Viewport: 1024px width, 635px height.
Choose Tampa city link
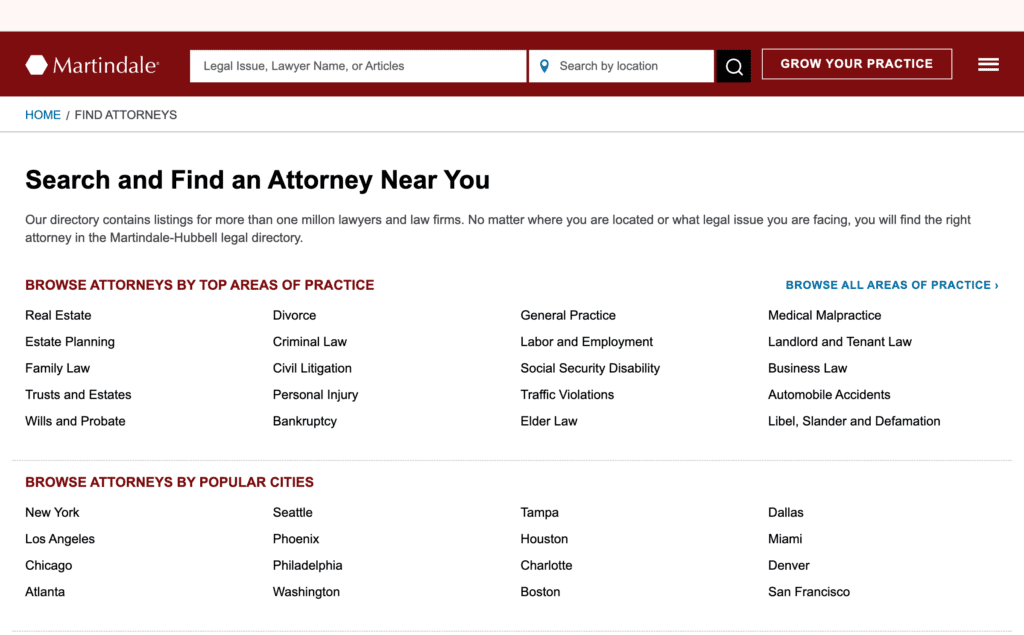coord(539,513)
